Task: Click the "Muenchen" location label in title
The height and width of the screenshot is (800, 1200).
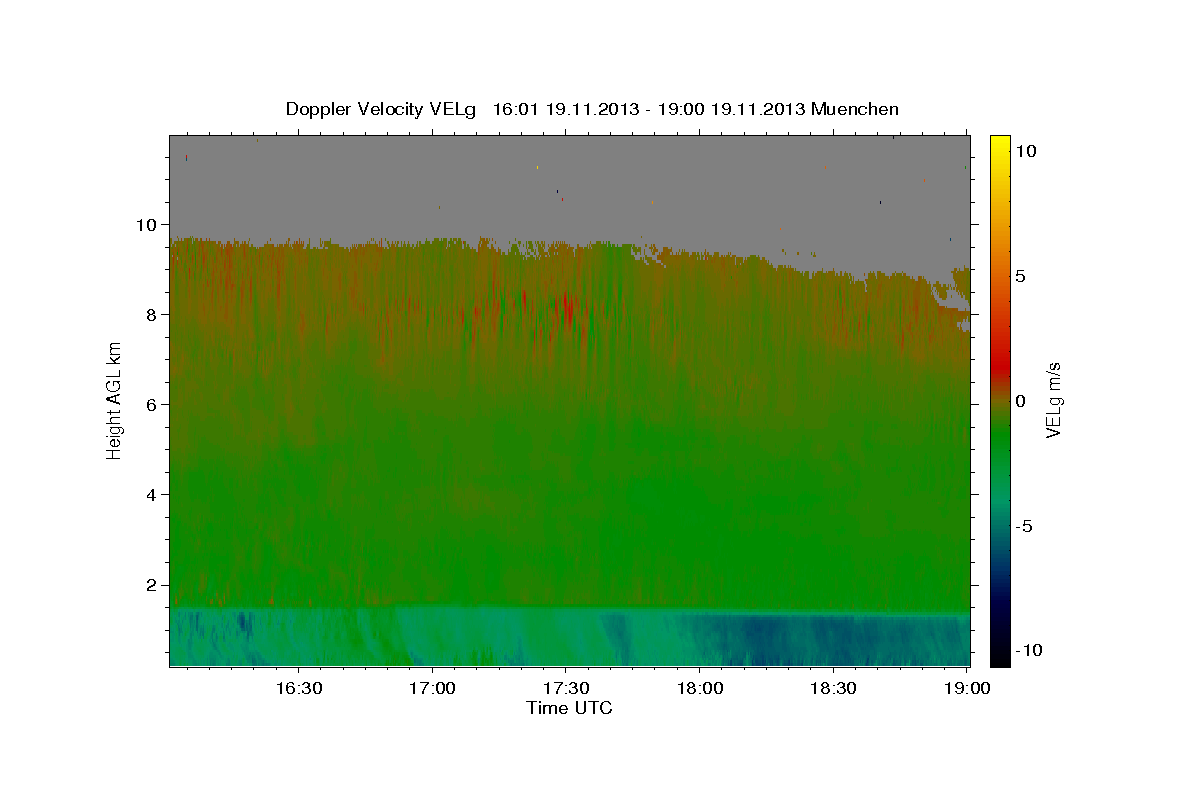Action: tap(855, 109)
